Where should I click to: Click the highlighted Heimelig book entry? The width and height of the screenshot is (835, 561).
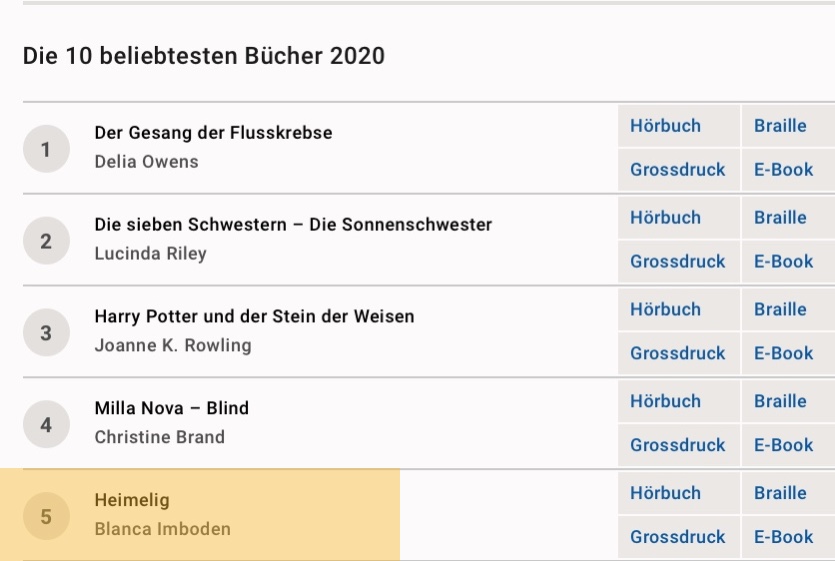click(200, 515)
